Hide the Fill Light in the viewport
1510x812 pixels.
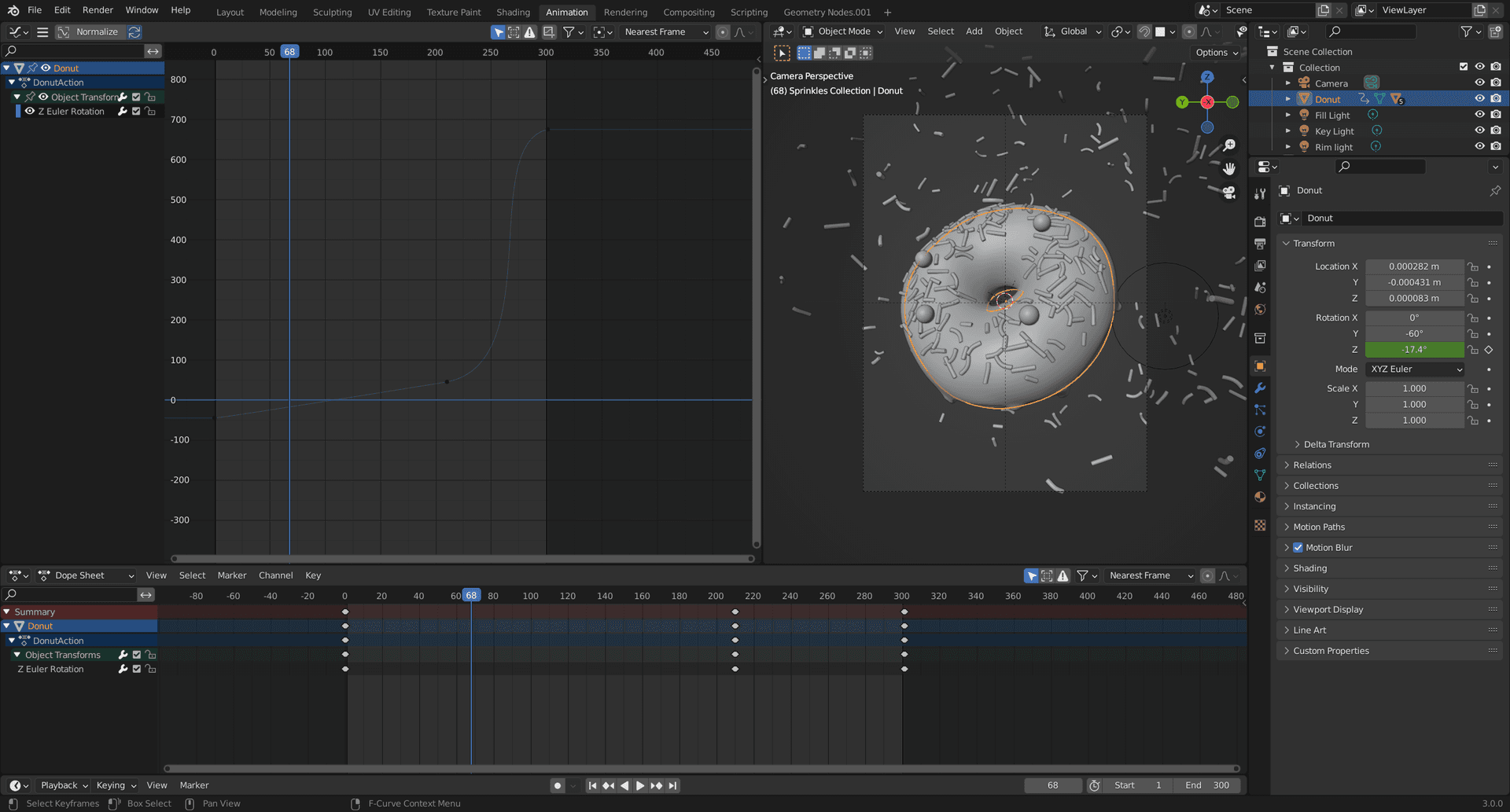click(x=1481, y=115)
